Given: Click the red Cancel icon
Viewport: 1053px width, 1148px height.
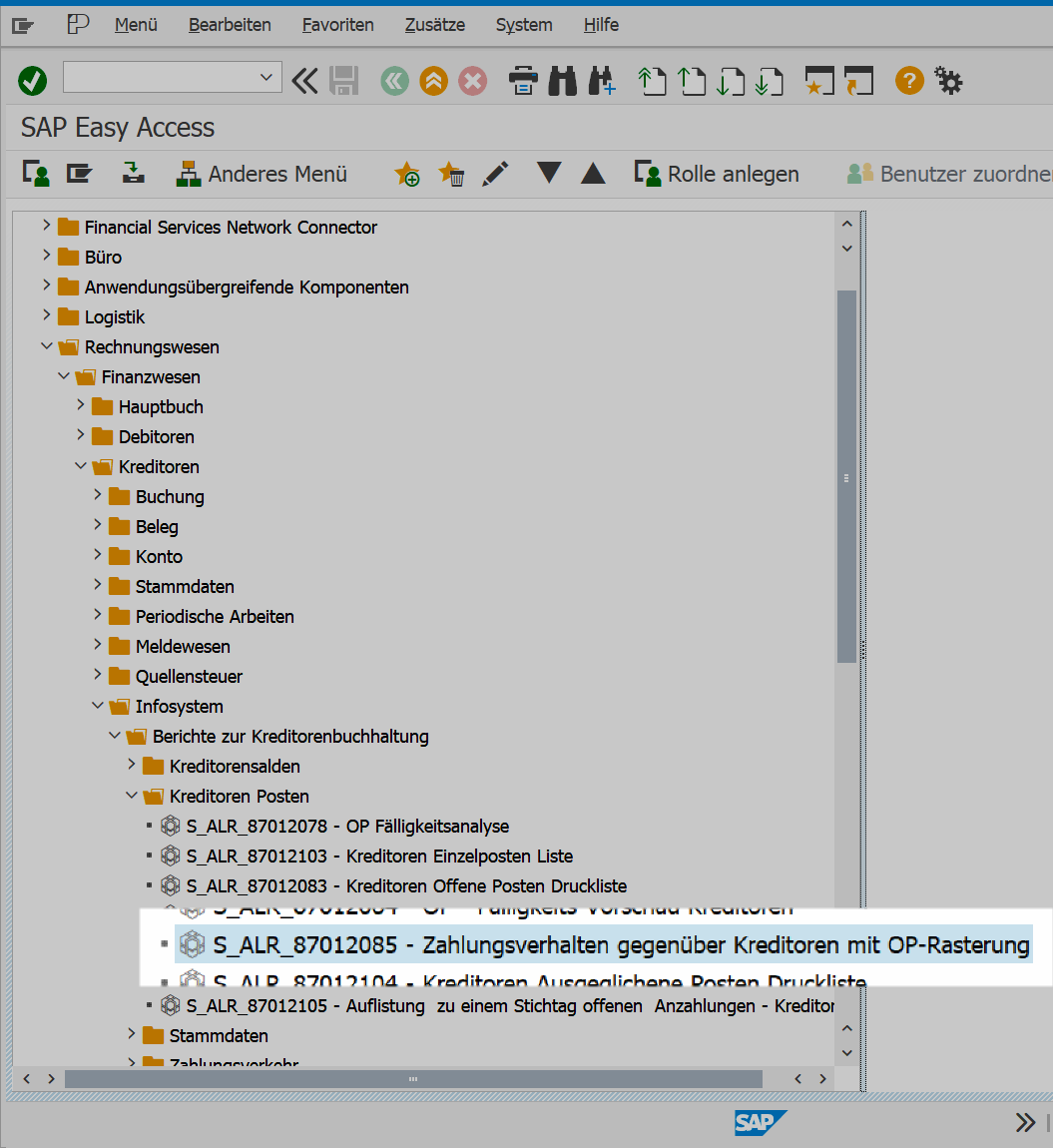Looking at the screenshot, I should pos(472,81).
